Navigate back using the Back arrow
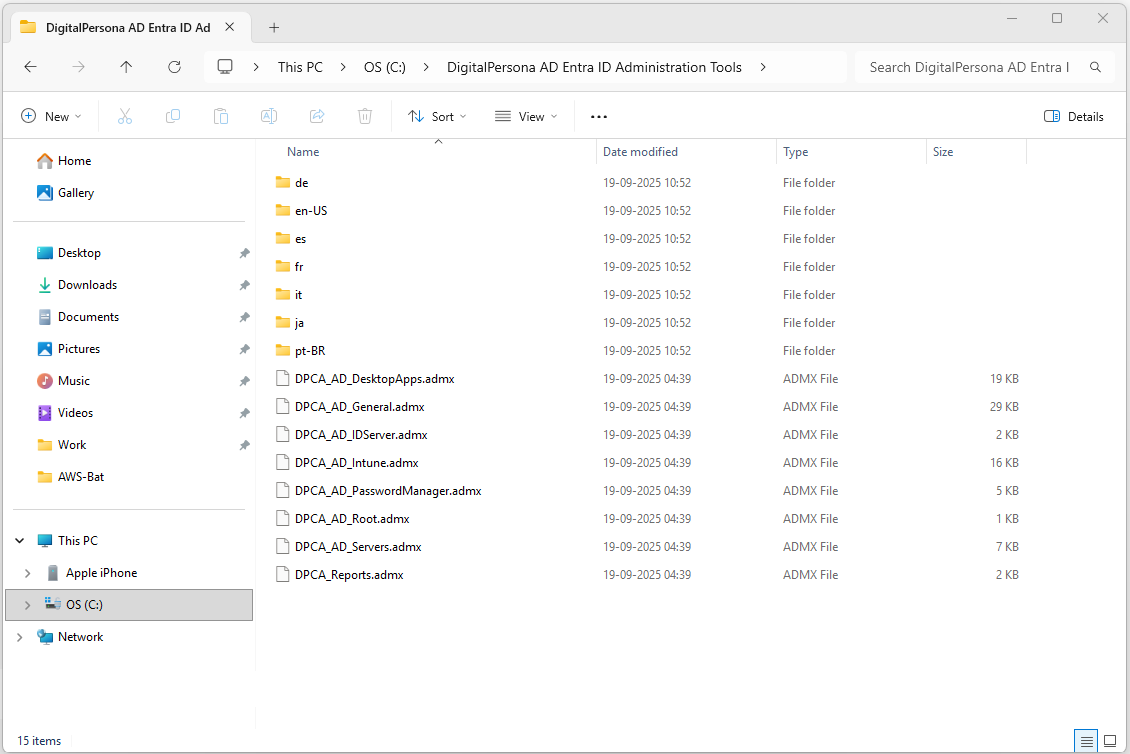This screenshot has height=754, width=1130. point(31,67)
